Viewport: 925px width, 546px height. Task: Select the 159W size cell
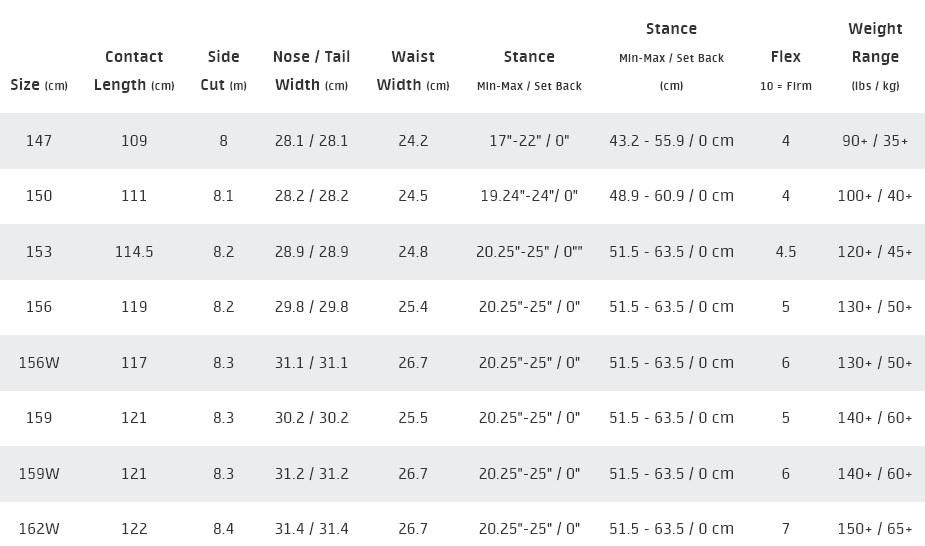pos(39,474)
